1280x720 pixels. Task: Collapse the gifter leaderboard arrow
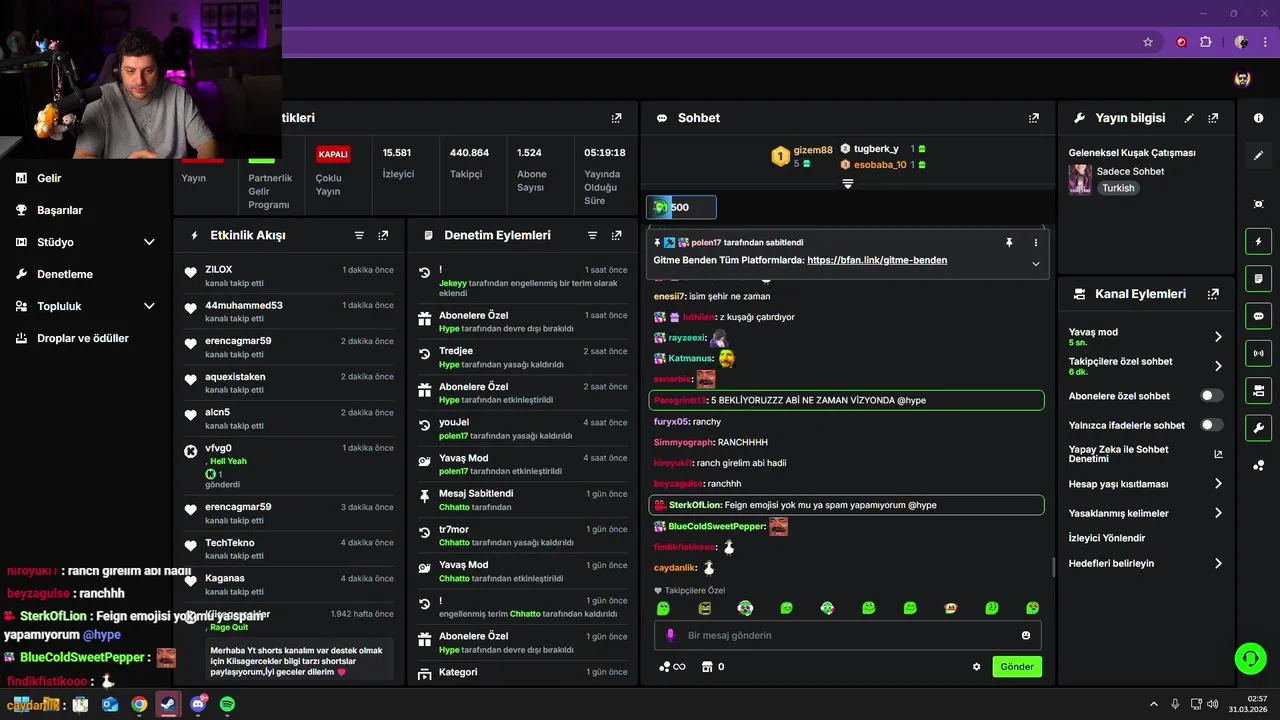(847, 184)
